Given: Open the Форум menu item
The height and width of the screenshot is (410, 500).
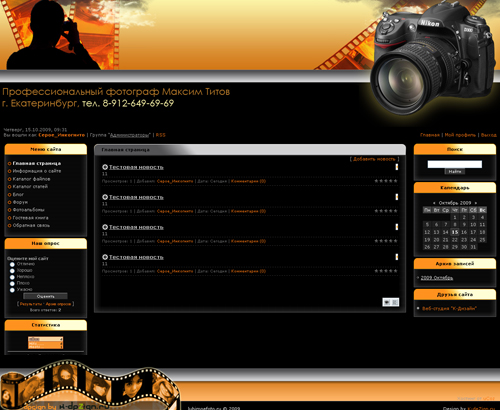Looking at the screenshot, I should tap(20, 202).
